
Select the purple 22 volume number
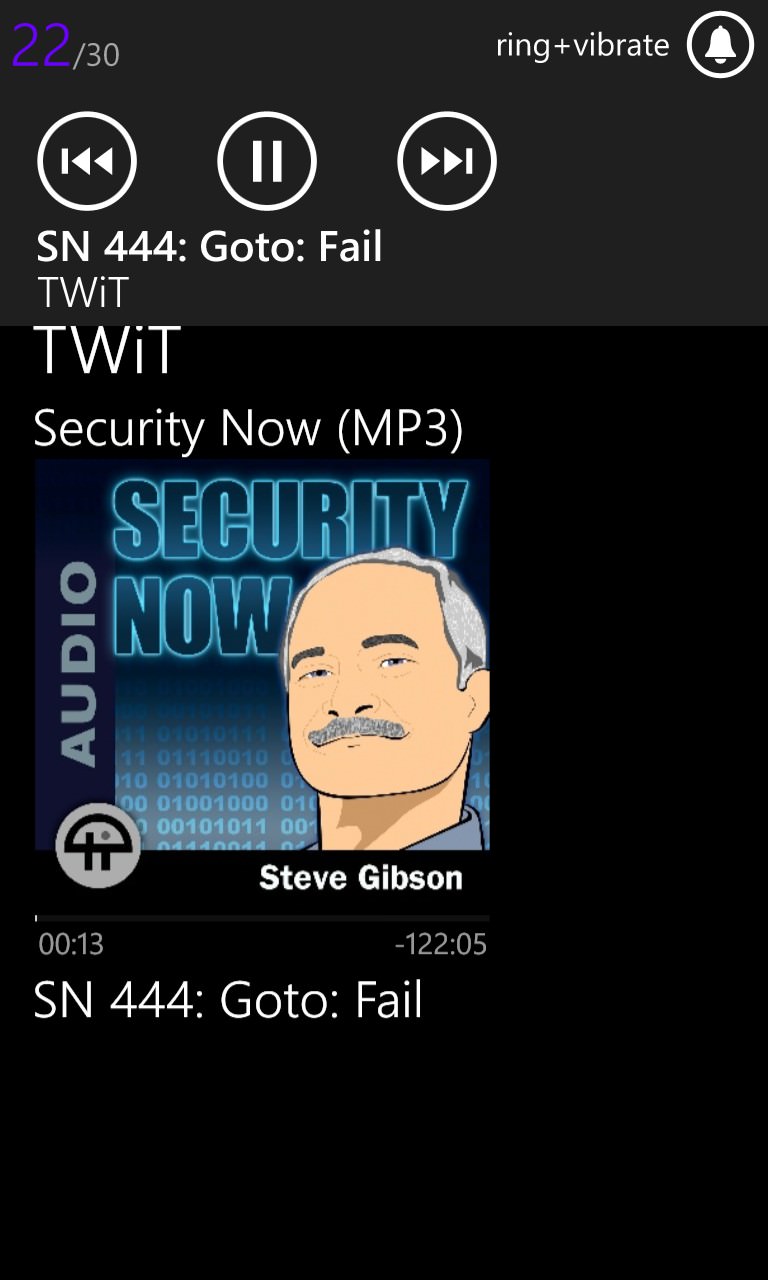[41, 46]
